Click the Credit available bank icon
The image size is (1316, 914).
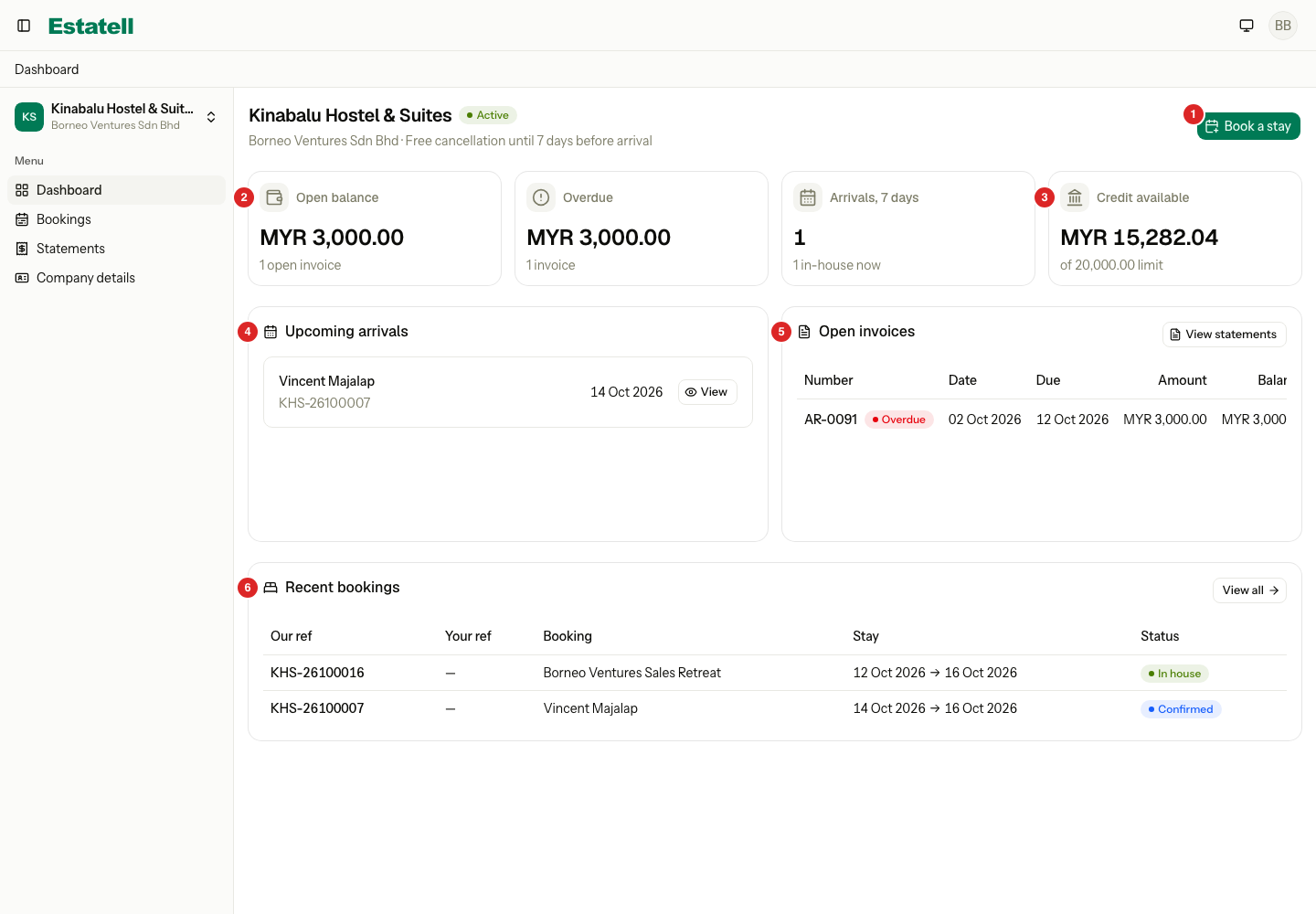[1075, 197]
